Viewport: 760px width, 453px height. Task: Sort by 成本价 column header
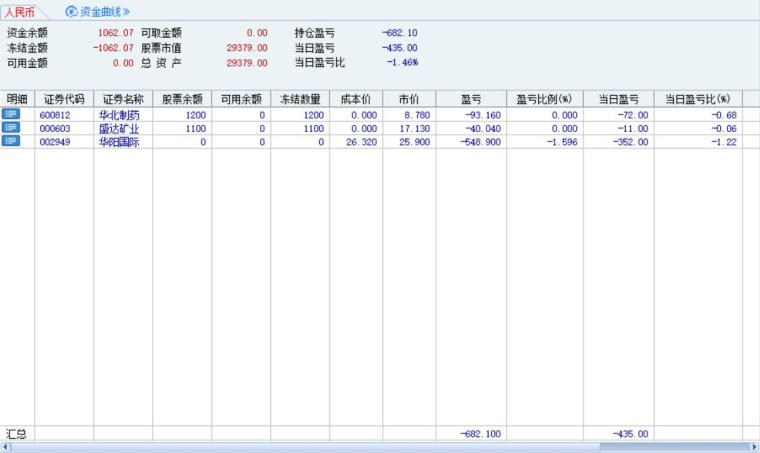(x=356, y=99)
